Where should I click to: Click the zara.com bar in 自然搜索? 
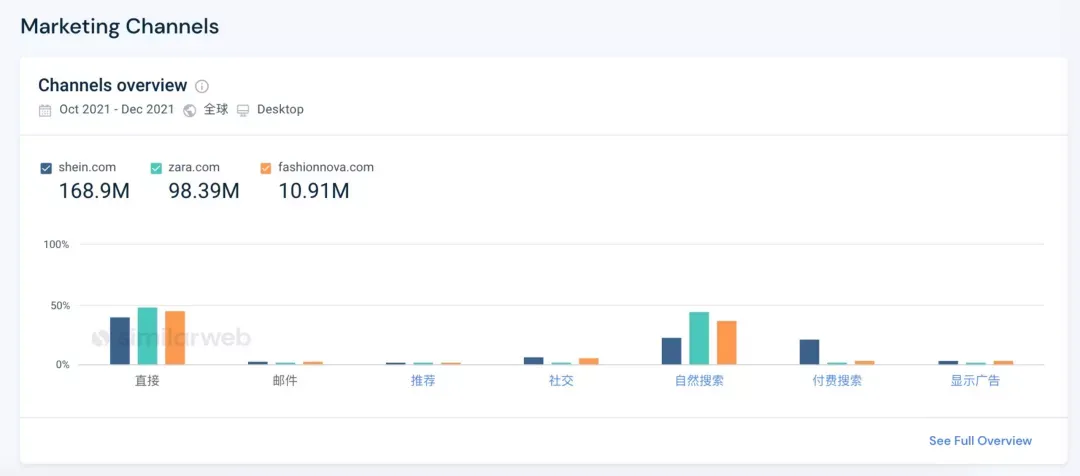pos(699,338)
